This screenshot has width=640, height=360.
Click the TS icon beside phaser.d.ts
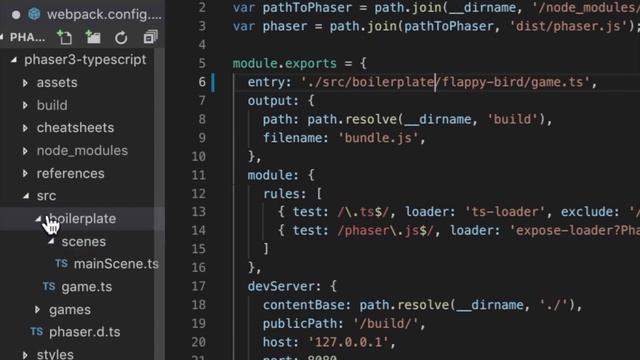[x=37, y=332]
